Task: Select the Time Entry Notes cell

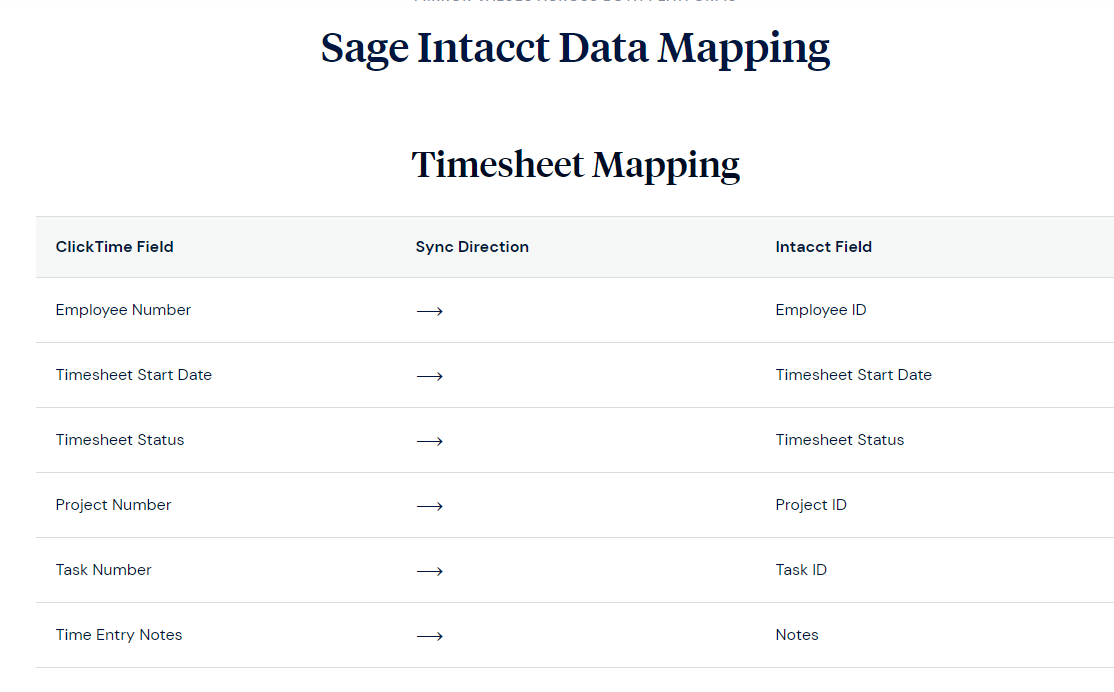Action: click(x=119, y=634)
